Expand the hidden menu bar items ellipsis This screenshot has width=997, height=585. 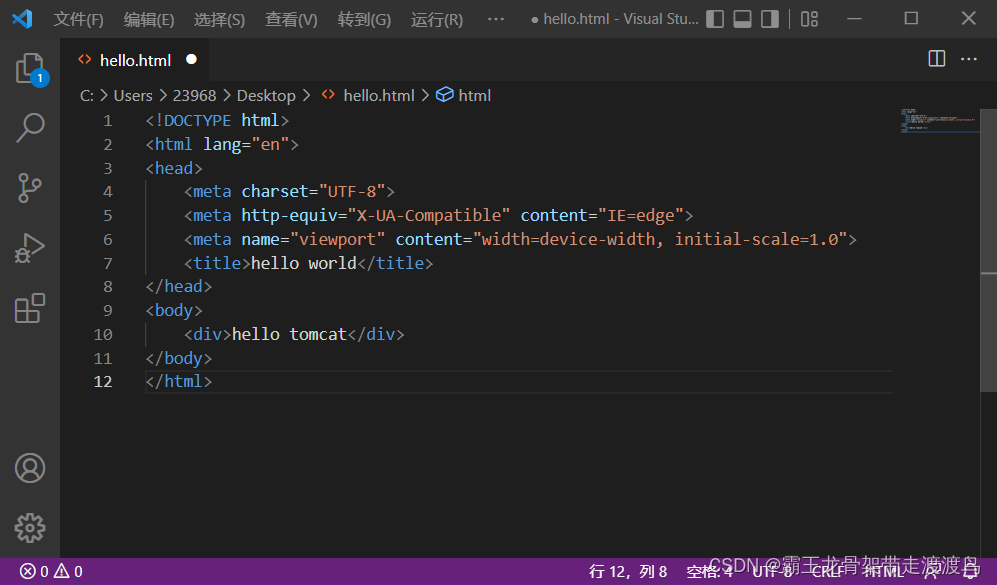(x=496, y=19)
